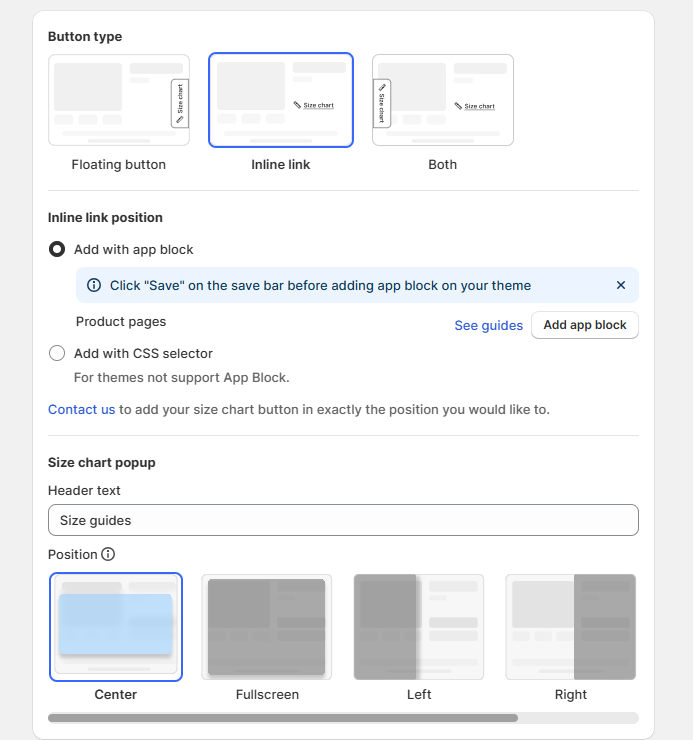The width and height of the screenshot is (693, 740).
Task: Click the "For themes not support App Block." text
Action: click(182, 378)
